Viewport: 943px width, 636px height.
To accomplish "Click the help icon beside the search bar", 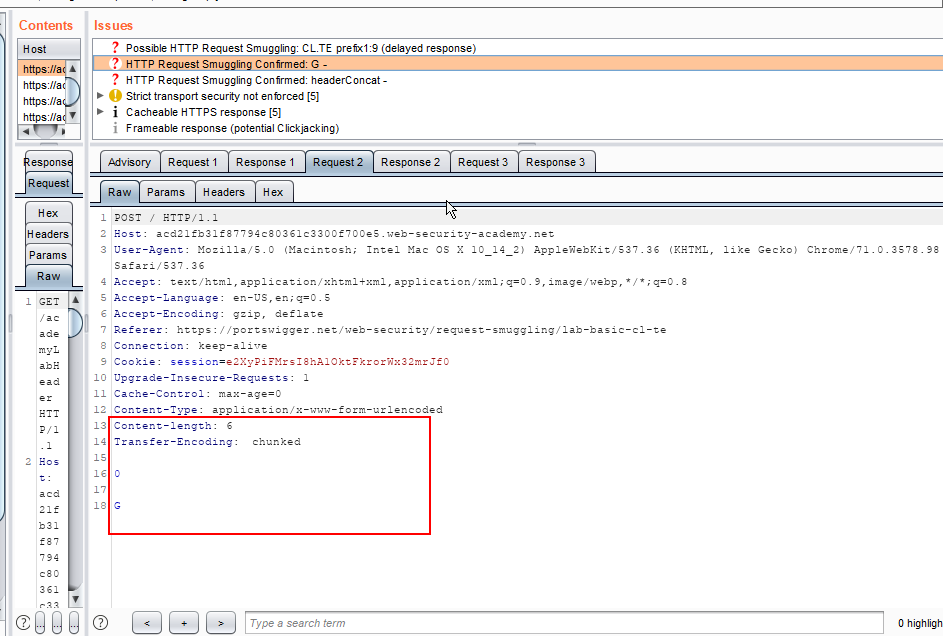I will (x=101, y=623).
